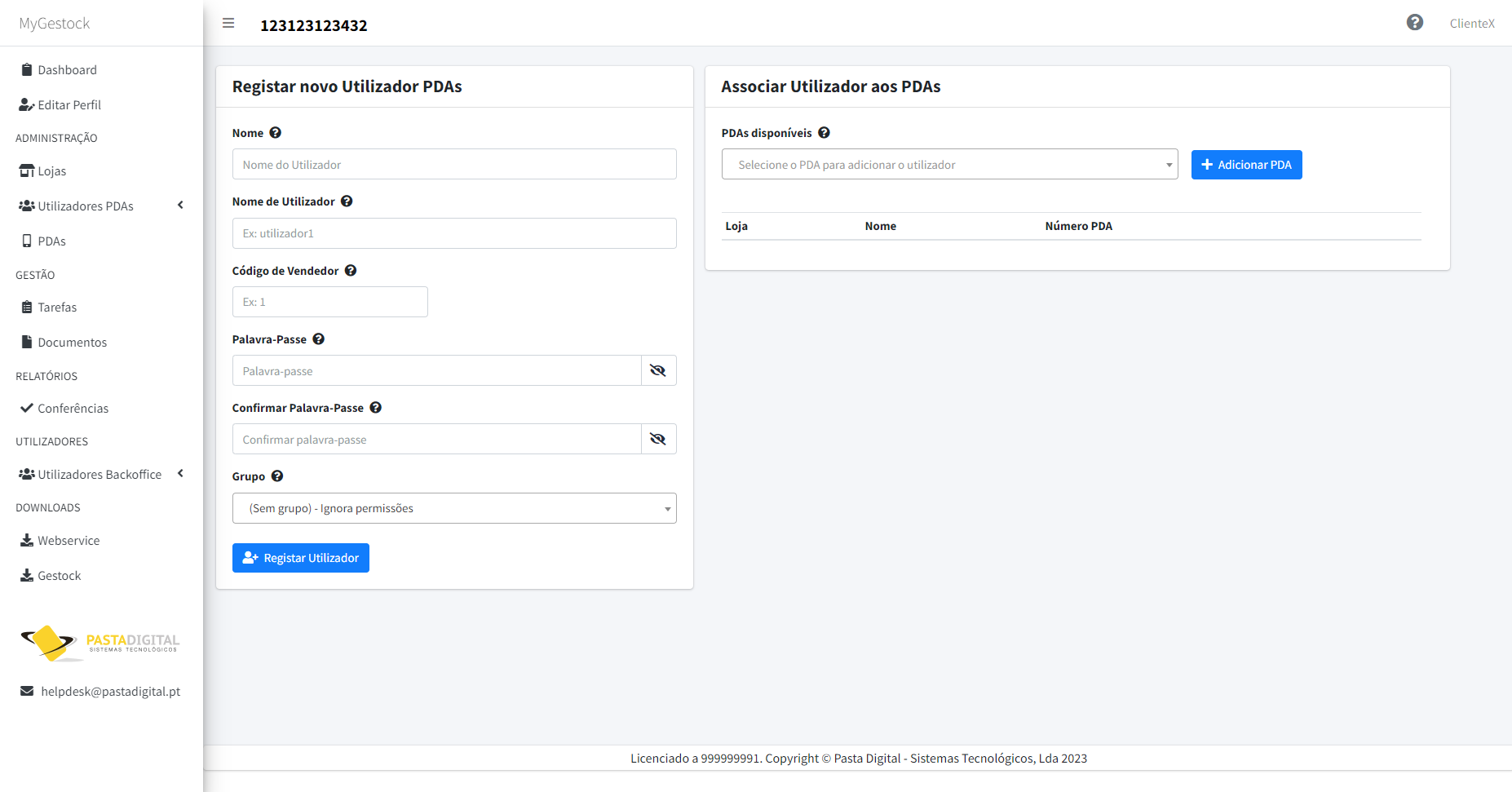Focus the Nome do Utilizador input

pyautogui.click(x=454, y=164)
